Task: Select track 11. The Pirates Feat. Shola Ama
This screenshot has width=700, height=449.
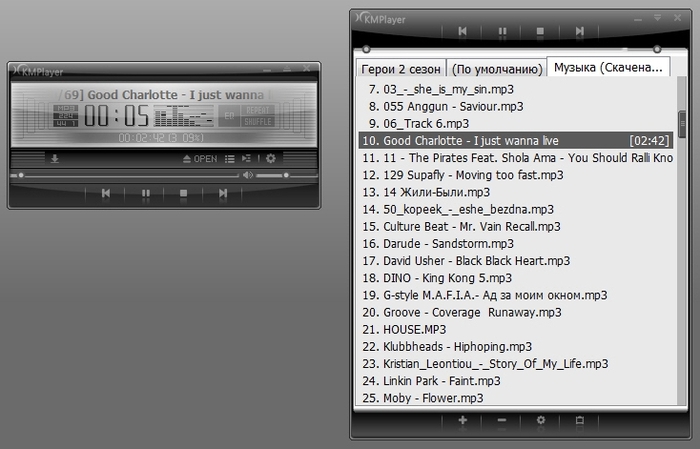Action: pos(516,158)
